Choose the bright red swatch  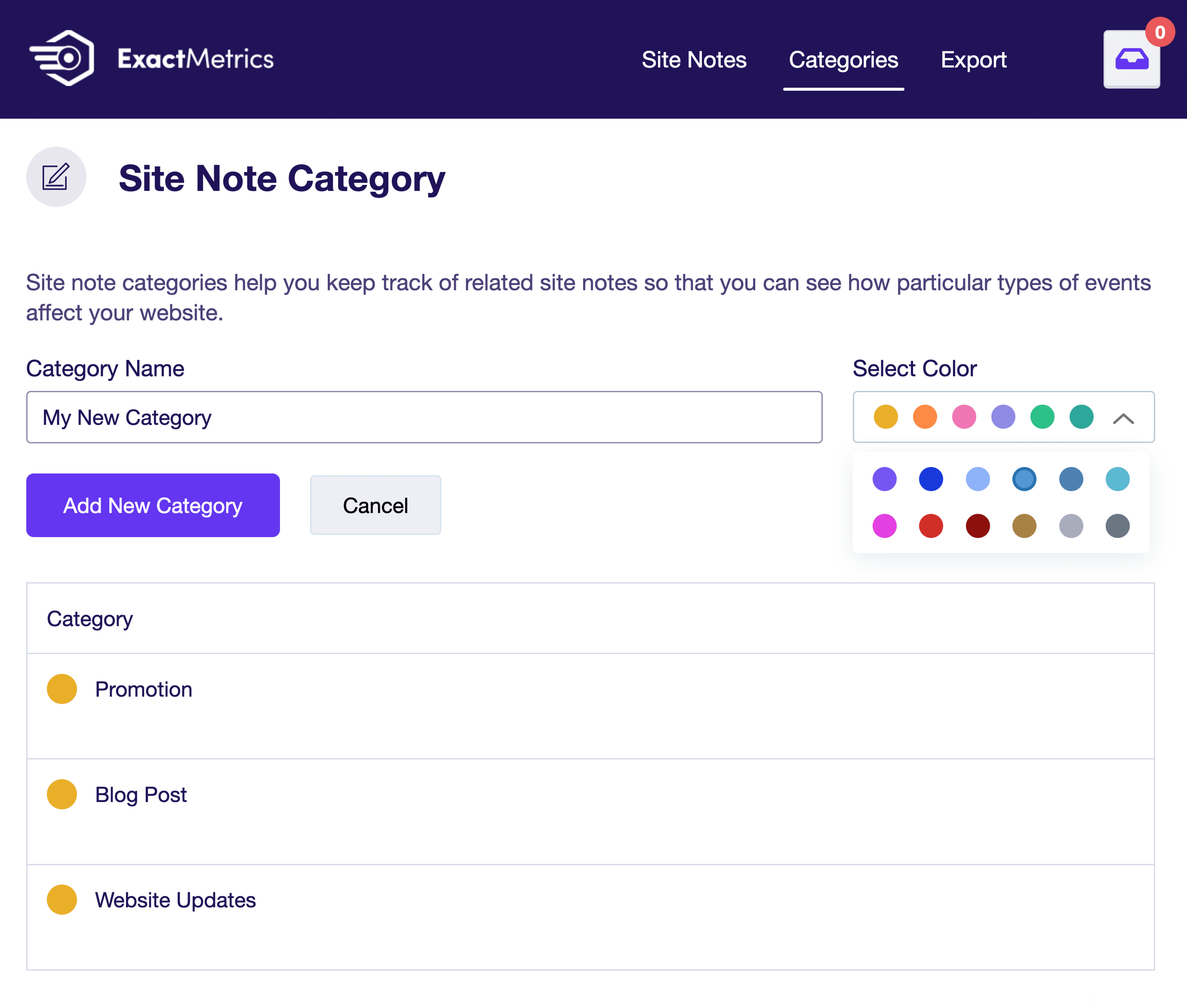(x=931, y=526)
